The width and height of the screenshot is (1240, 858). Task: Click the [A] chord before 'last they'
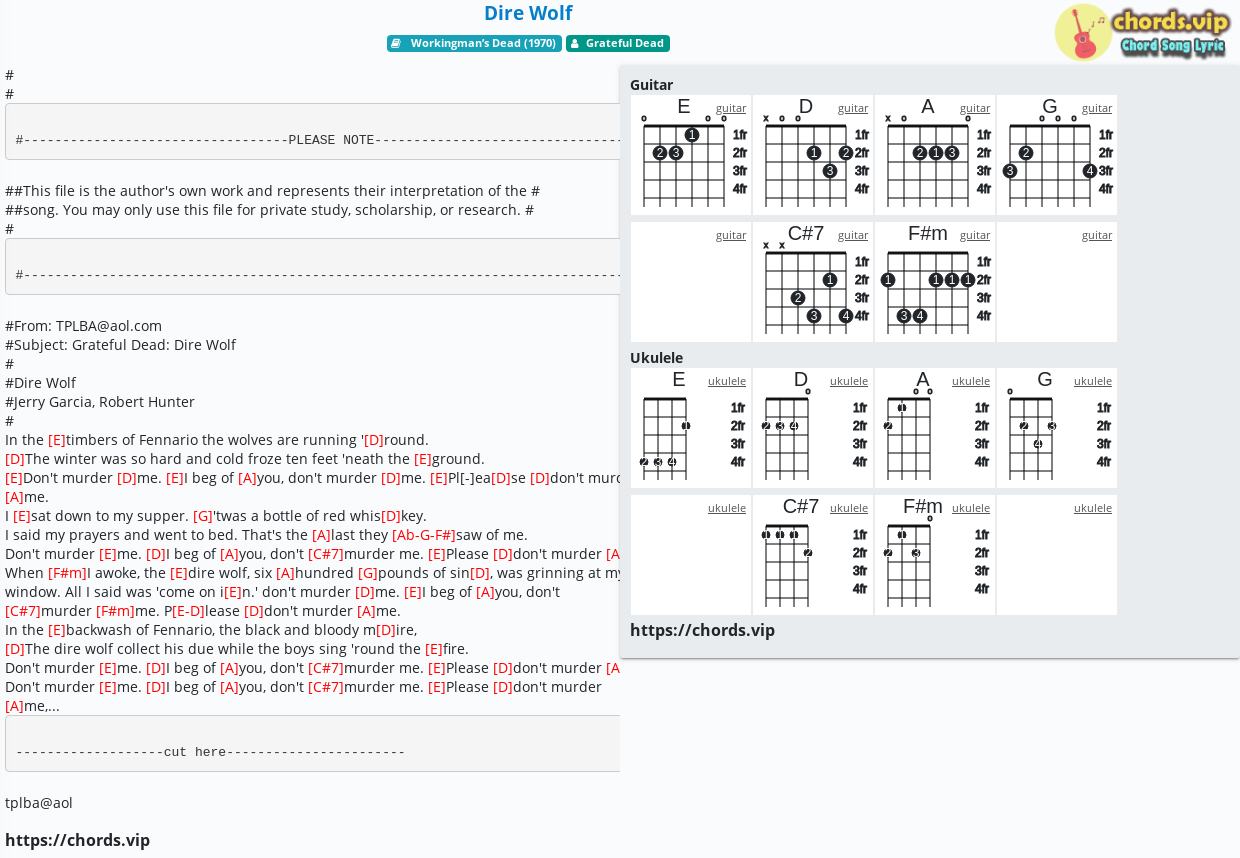pyautogui.click(x=321, y=535)
